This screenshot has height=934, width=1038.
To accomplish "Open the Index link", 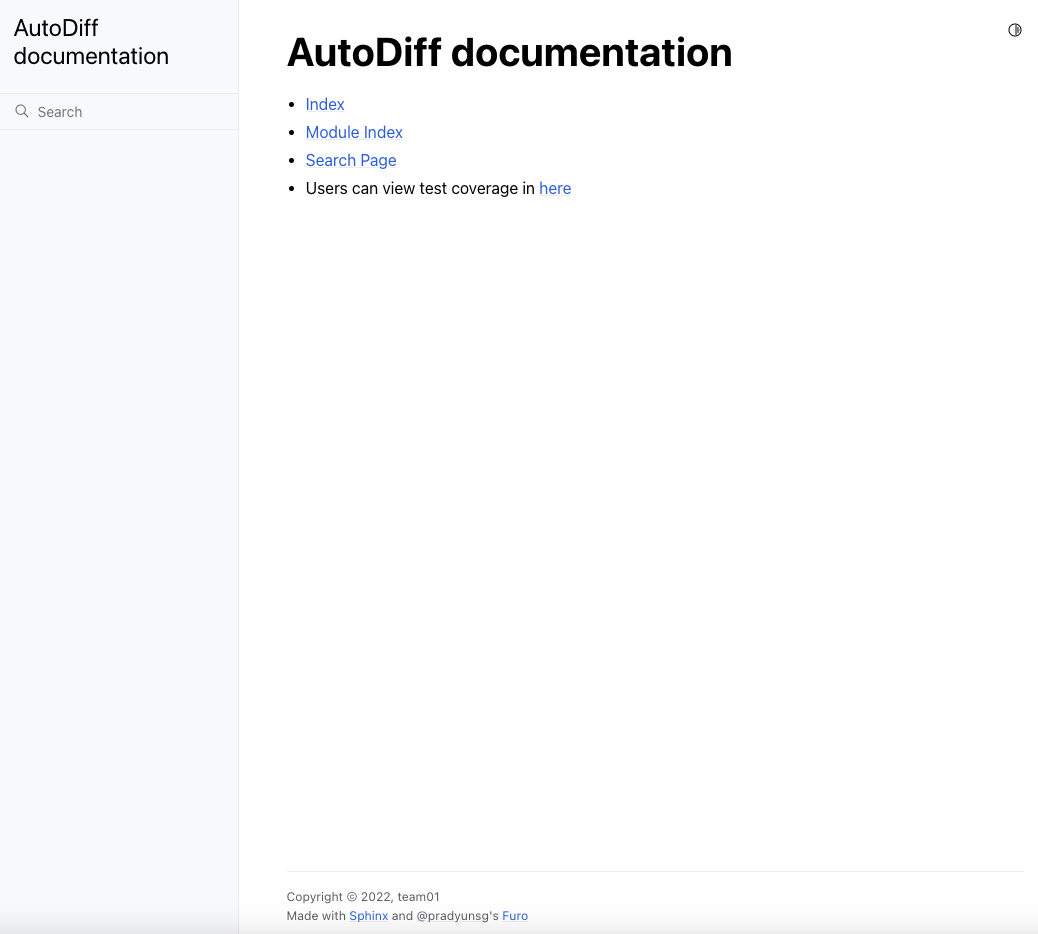I will tap(325, 104).
